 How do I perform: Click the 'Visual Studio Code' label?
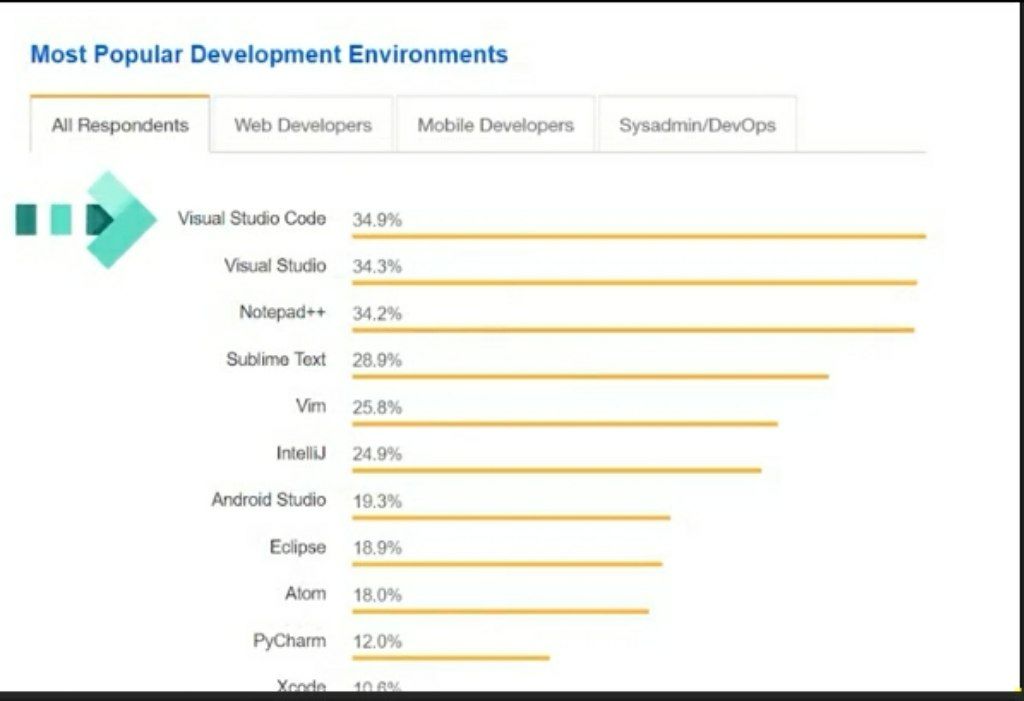251,218
